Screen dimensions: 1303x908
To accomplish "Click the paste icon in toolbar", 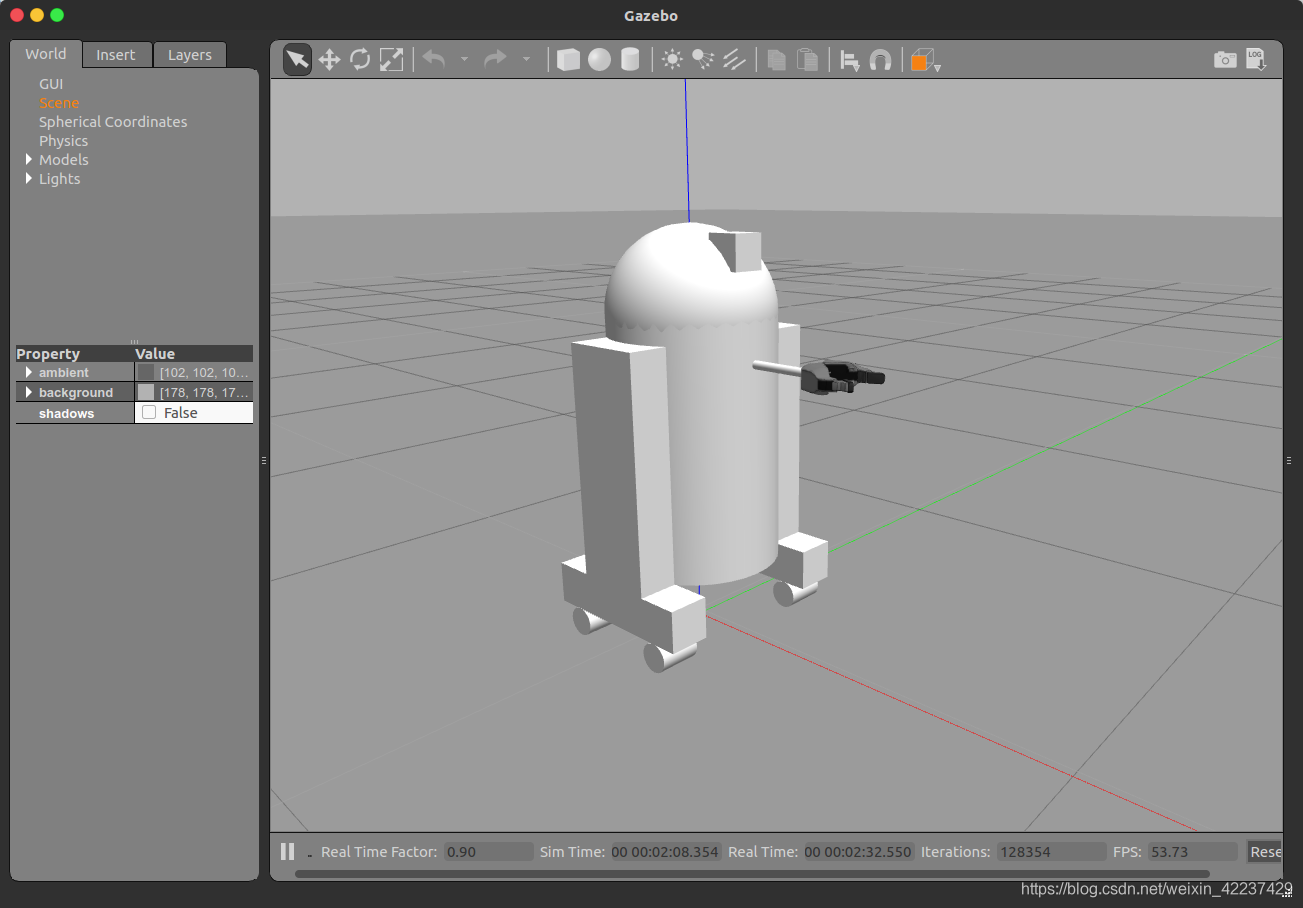I will point(807,60).
